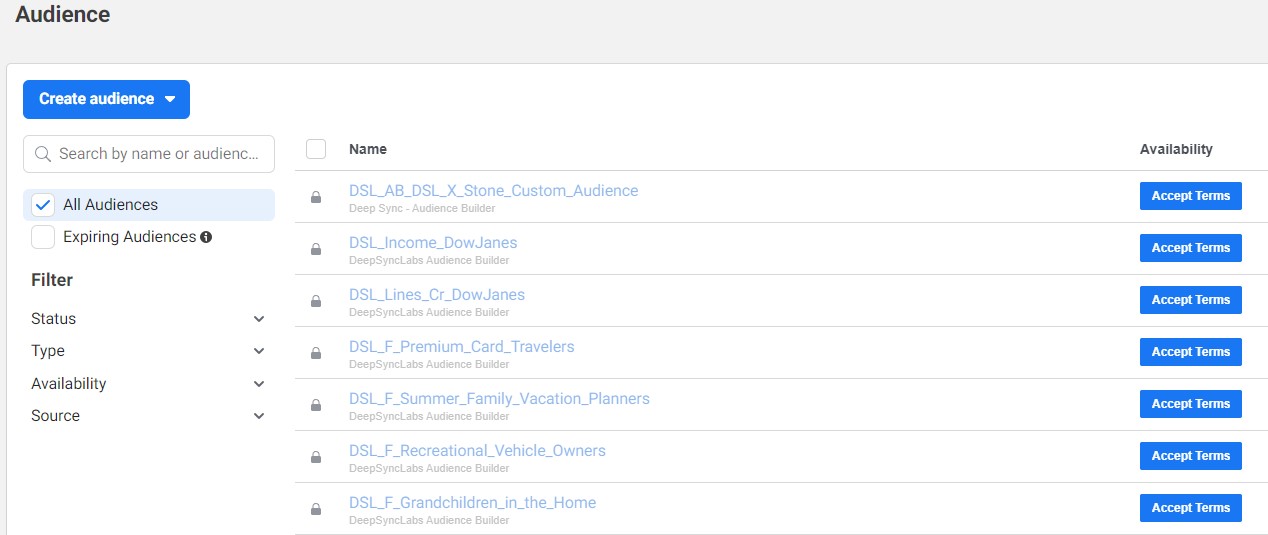Viewport: 1268px width, 535px height.
Task: Click lock icon beside DSL_Income_DowJones
Action: click(x=316, y=249)
